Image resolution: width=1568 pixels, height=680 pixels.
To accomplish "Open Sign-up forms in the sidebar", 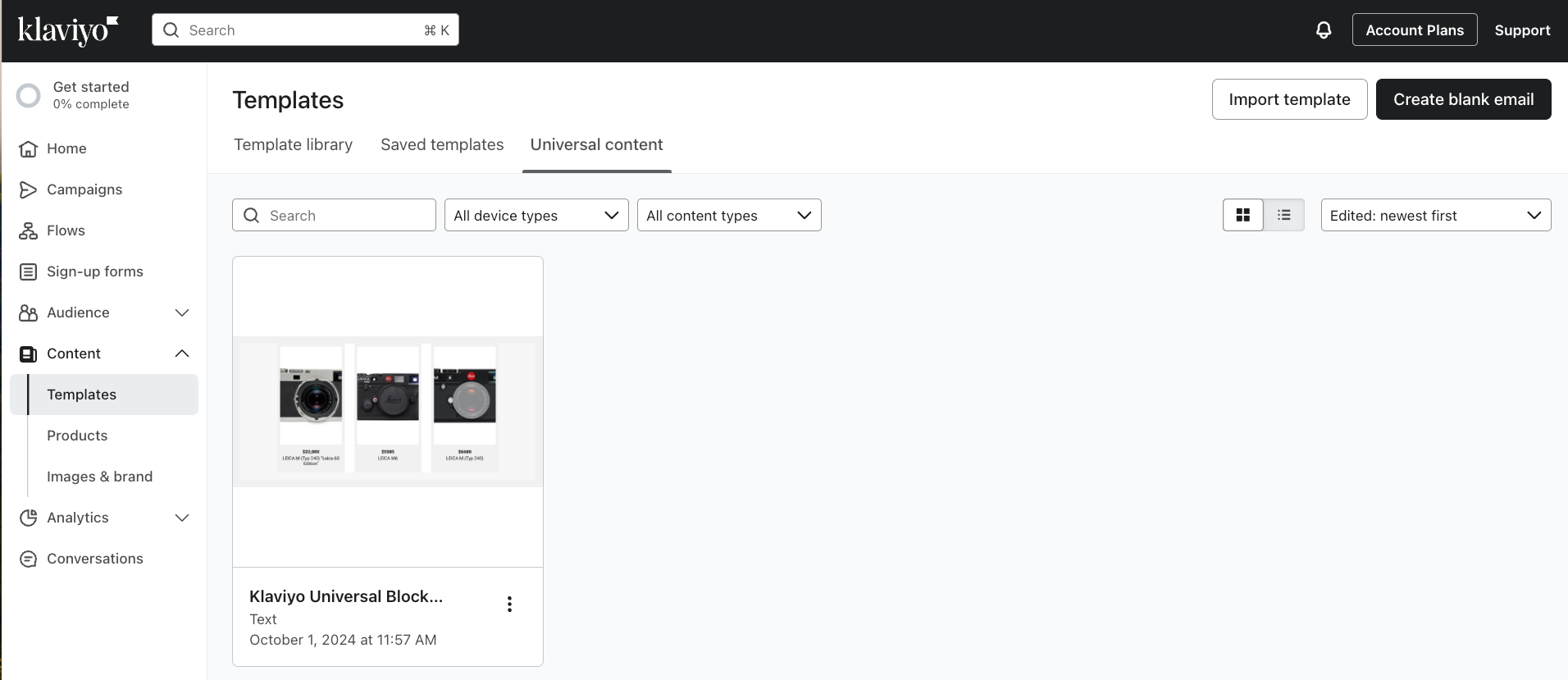I will click(x=95, y=272).
